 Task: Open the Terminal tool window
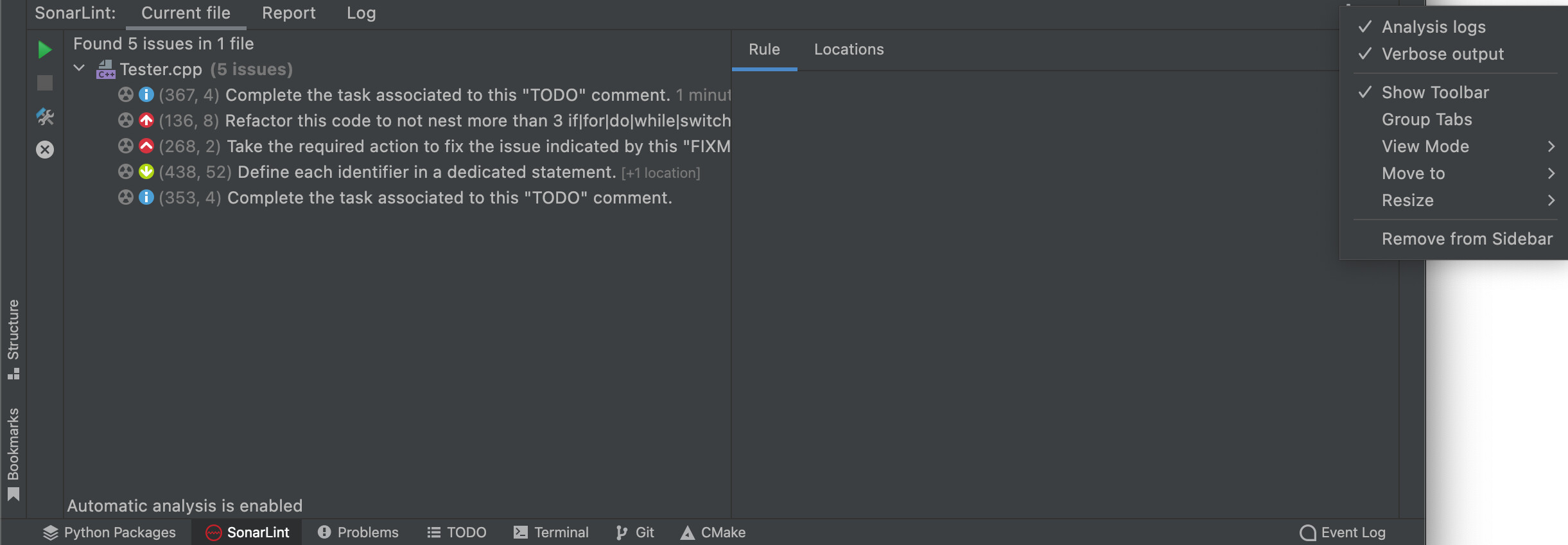tap(551, 532)
